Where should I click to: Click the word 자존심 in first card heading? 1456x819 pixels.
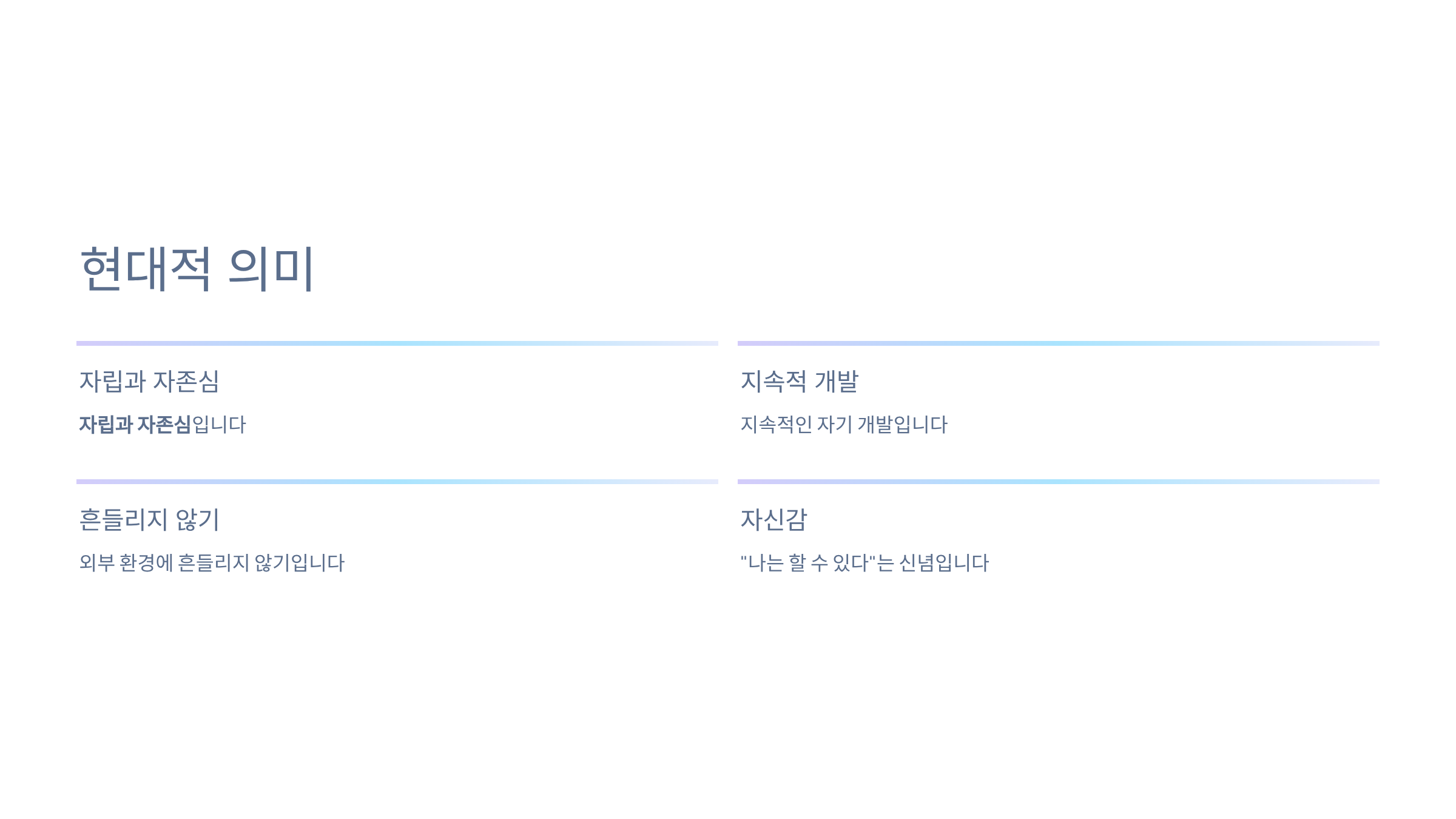(186, 382)
